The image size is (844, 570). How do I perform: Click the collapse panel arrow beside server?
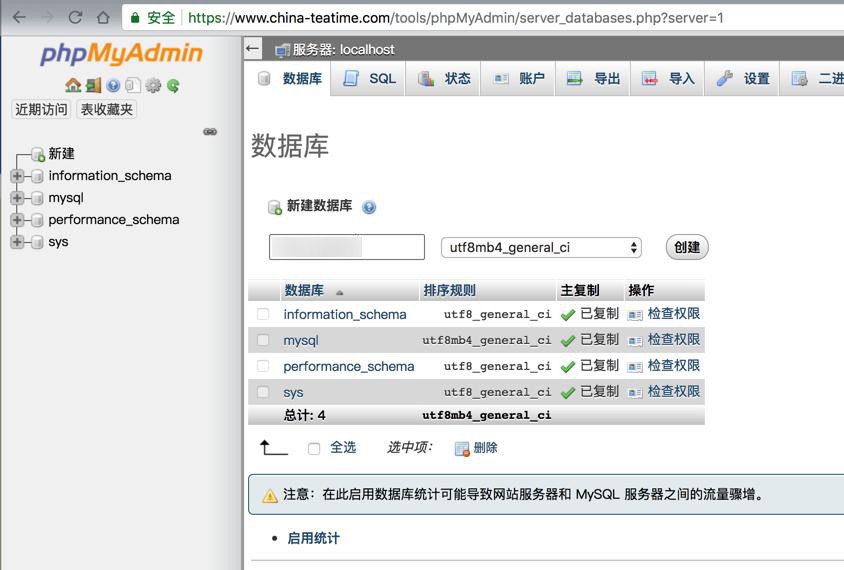[x=252, y=49]
